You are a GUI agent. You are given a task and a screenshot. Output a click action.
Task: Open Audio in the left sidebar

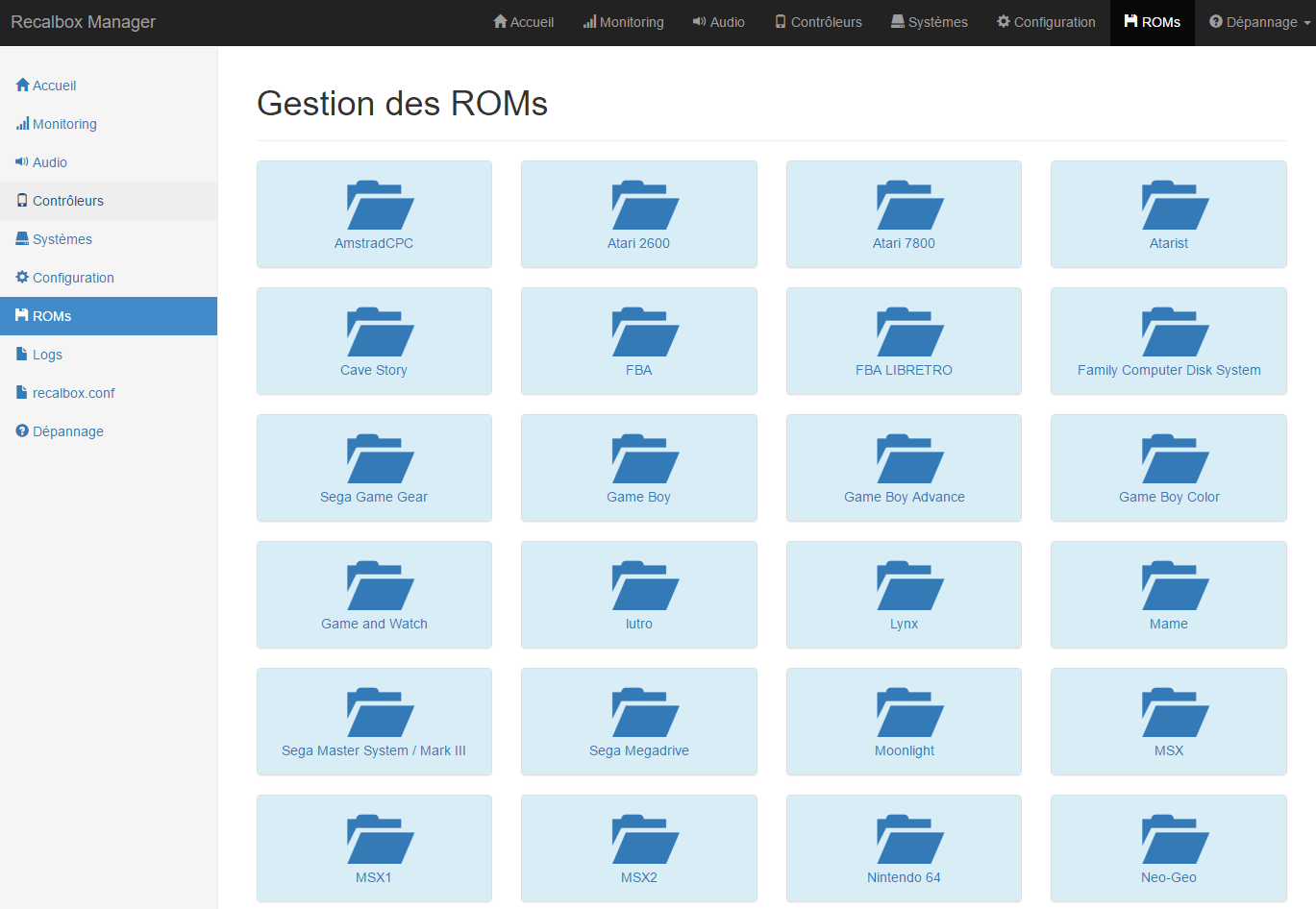point(49,162)
